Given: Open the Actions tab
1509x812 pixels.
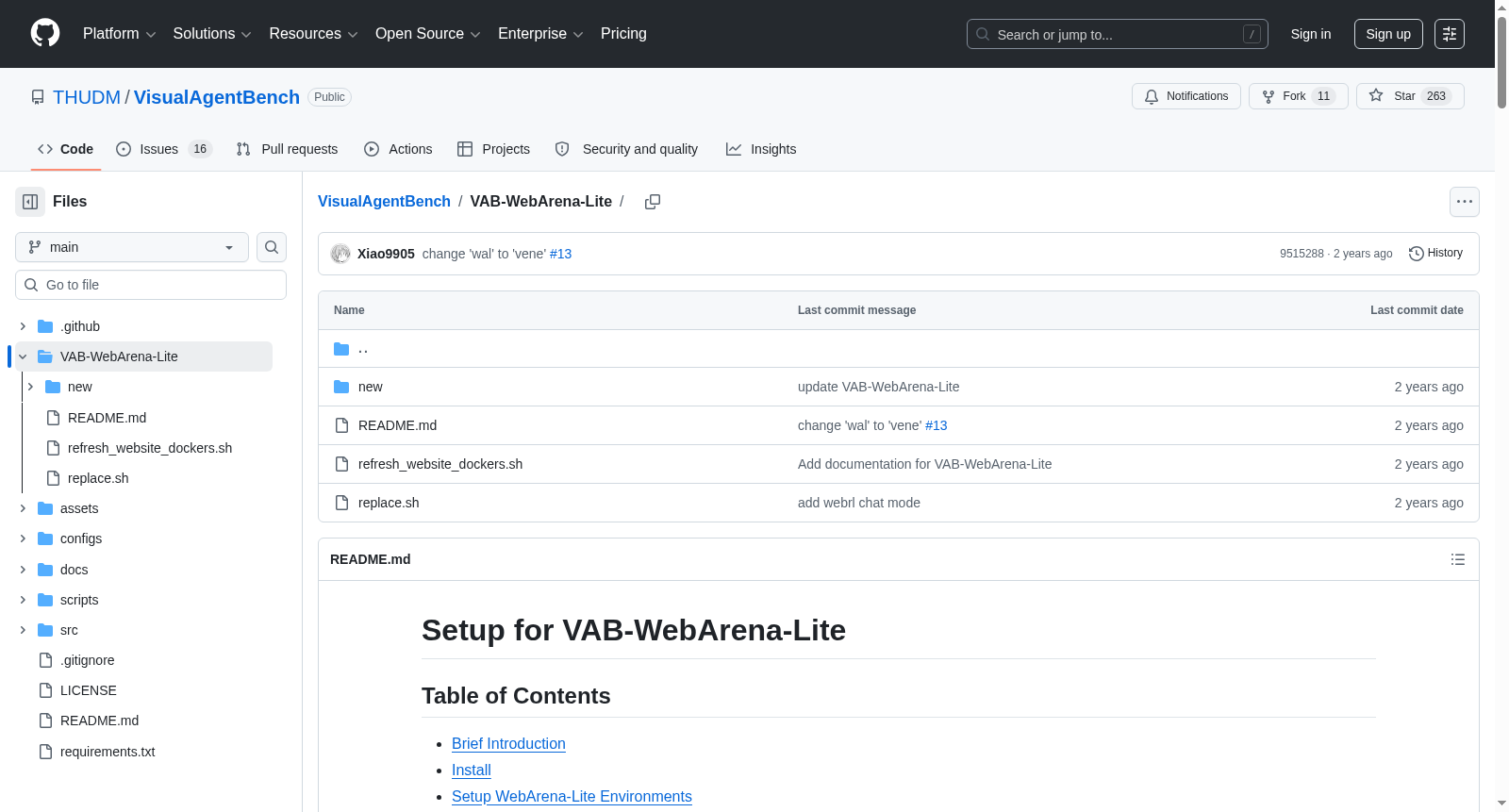Looking at the screenshot, I should tap(398, 149).
